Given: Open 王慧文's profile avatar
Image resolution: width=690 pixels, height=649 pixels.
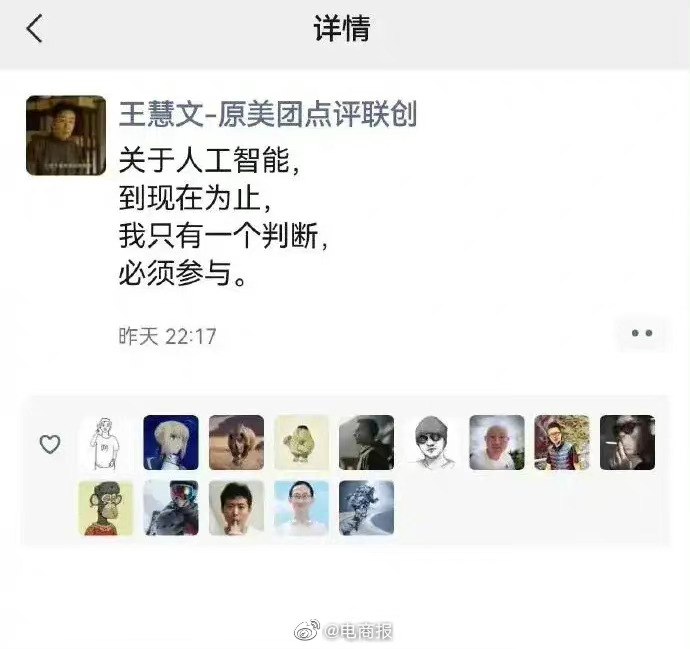Looking at the screenshot, I should [x=66, y=136].
